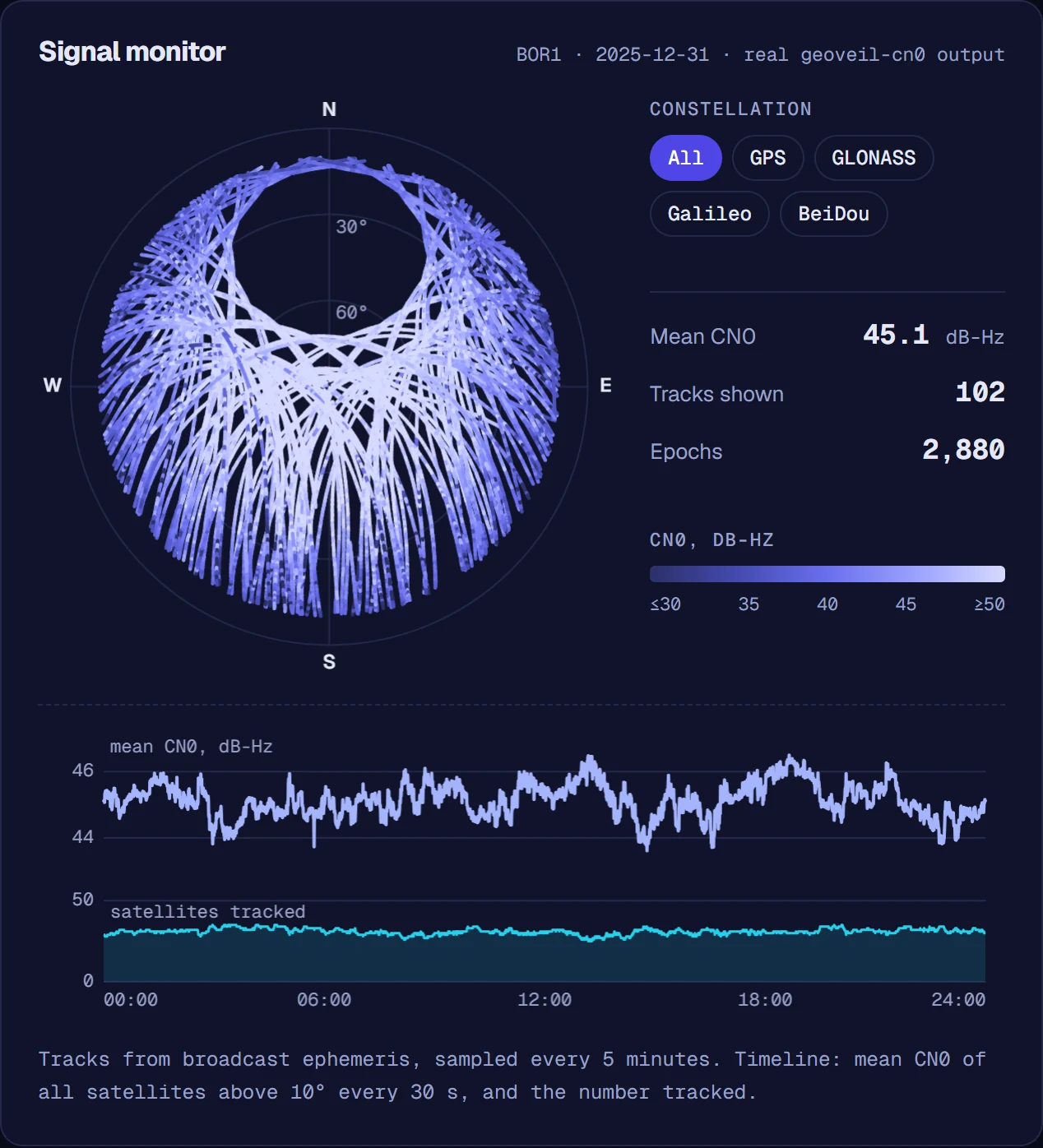Click the 00:00 time axis label
Screen dimensions: 1043x1148
(131, 1000)
